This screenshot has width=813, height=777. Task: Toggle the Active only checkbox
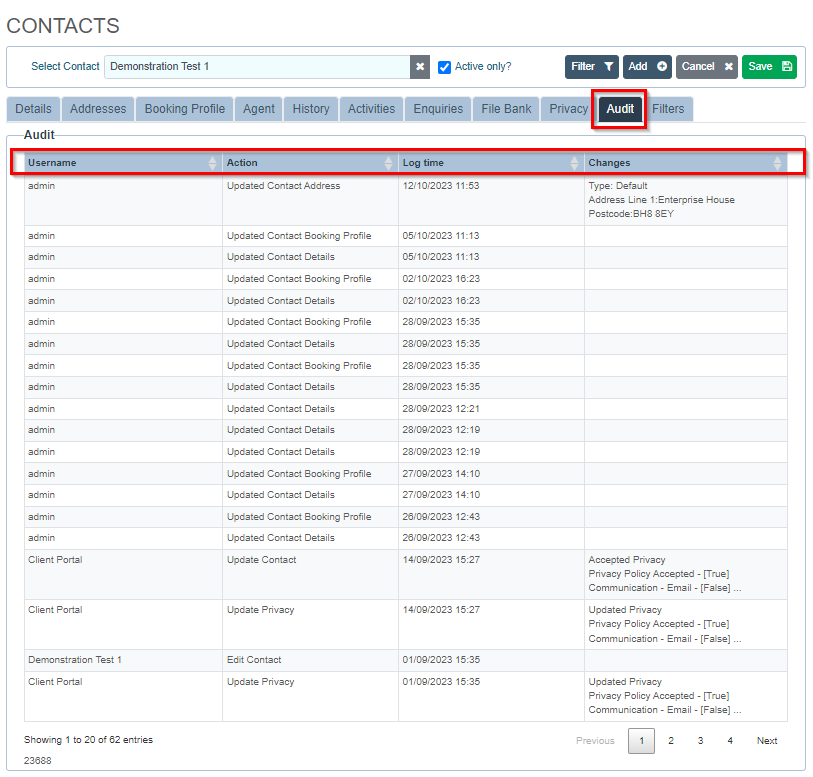(444, 67)
